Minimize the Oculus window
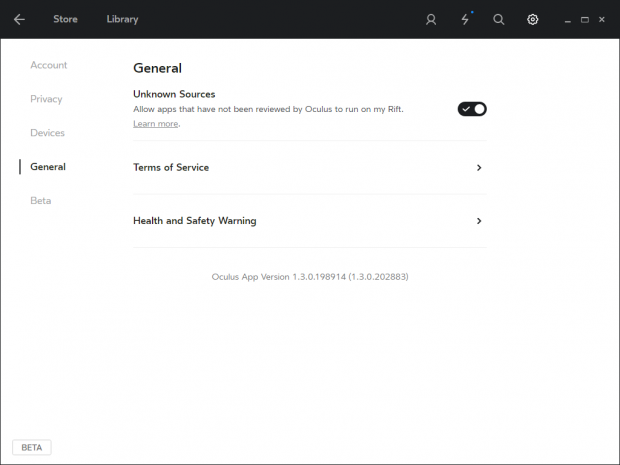This screenshot has width=620, height=465. (567, 19)
